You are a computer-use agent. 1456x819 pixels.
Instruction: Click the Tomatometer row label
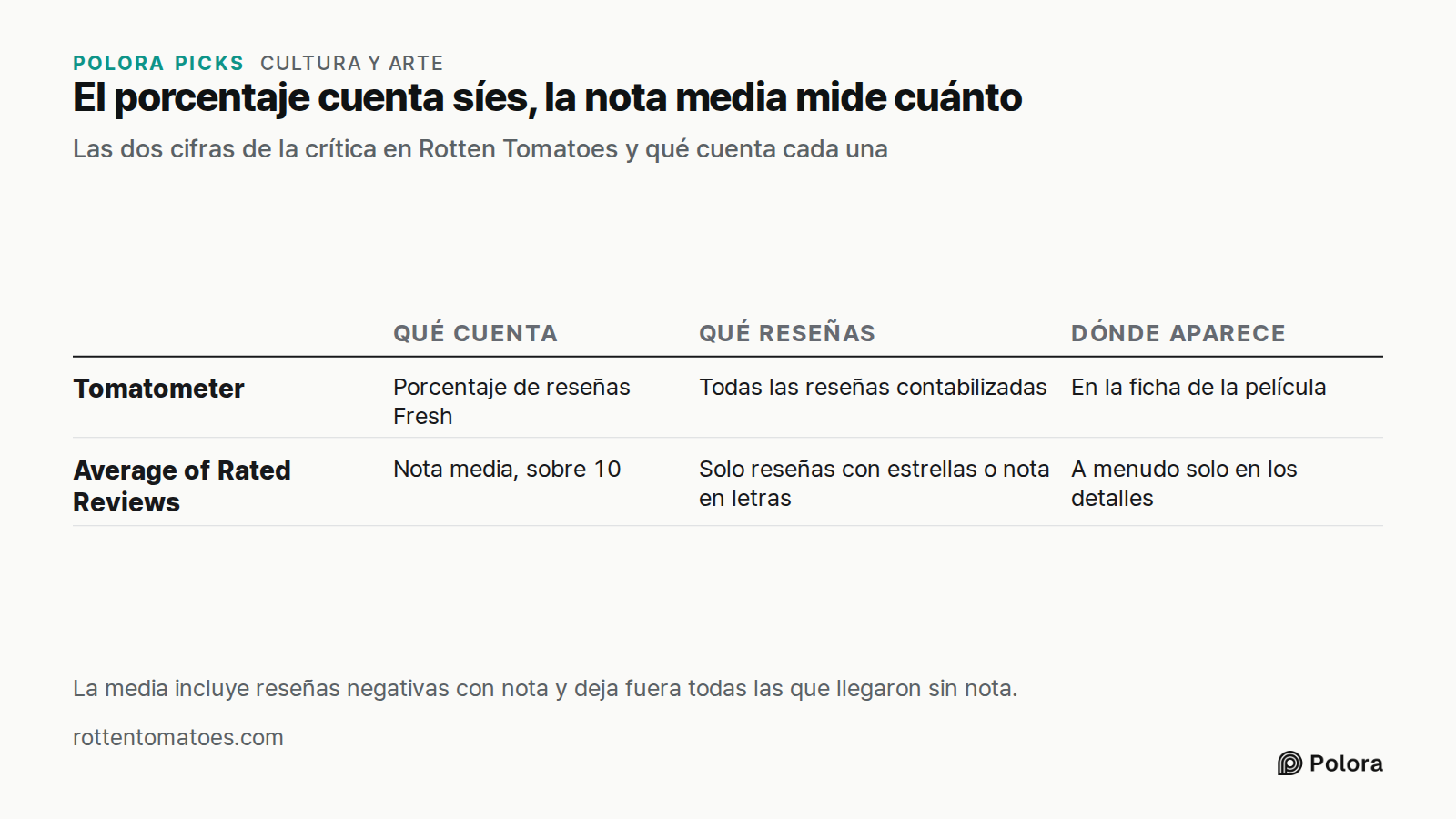[159, 389]
